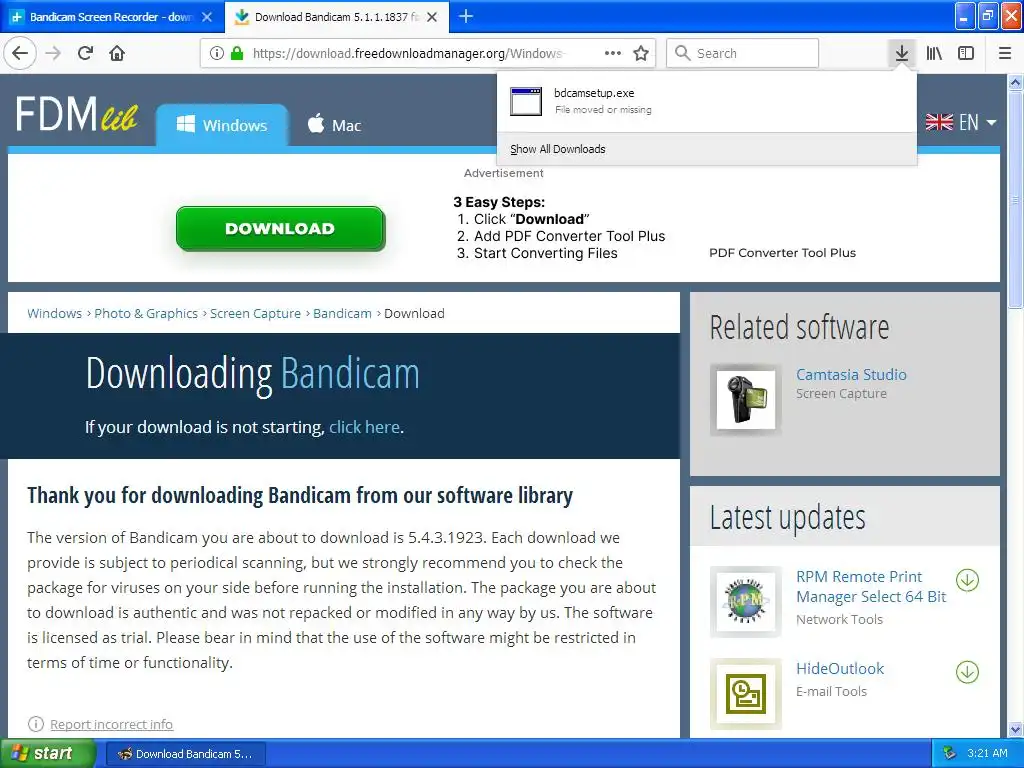Click the vertical scrollbar thumb
Screen dimensions: 1024x768
point(1016,199)
